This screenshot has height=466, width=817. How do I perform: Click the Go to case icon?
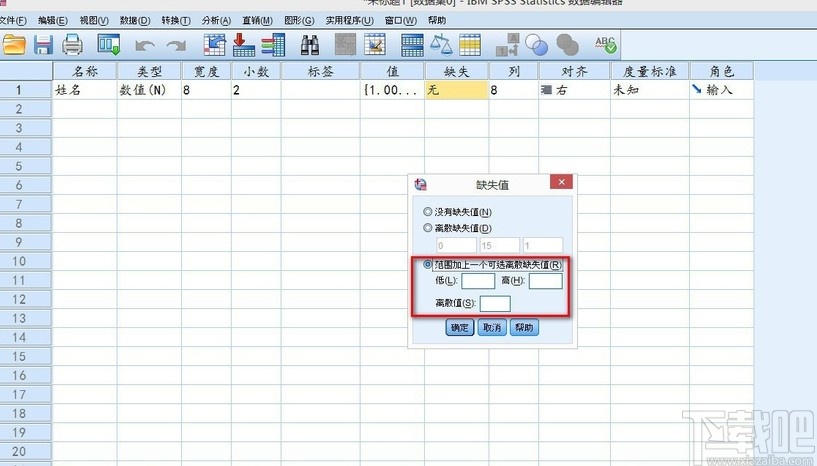click(214, 45)
